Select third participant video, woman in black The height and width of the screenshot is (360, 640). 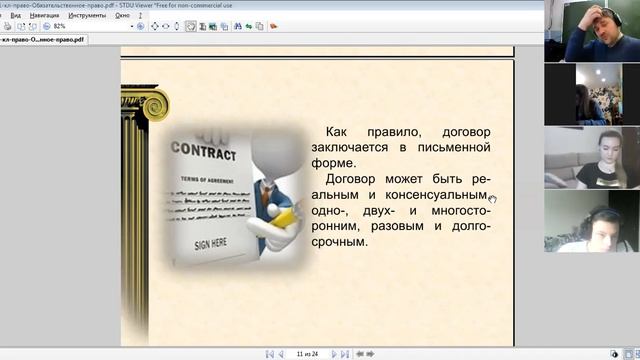pos(592,158)
